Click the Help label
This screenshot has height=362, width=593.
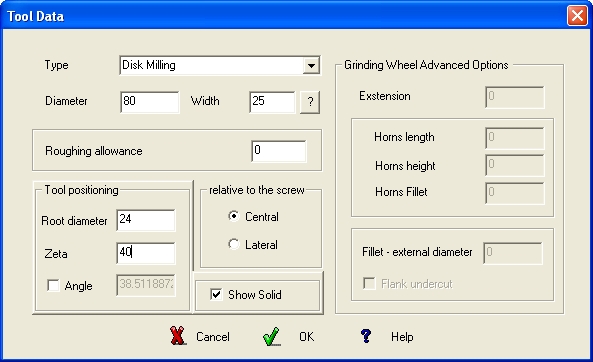click(402, 337)
